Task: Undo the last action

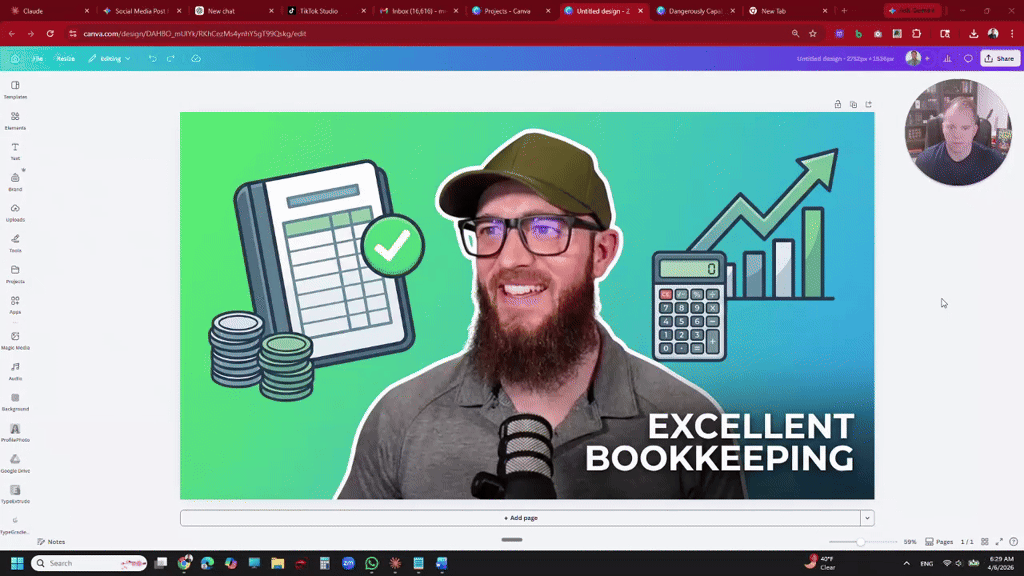Action: pos(152,58)
